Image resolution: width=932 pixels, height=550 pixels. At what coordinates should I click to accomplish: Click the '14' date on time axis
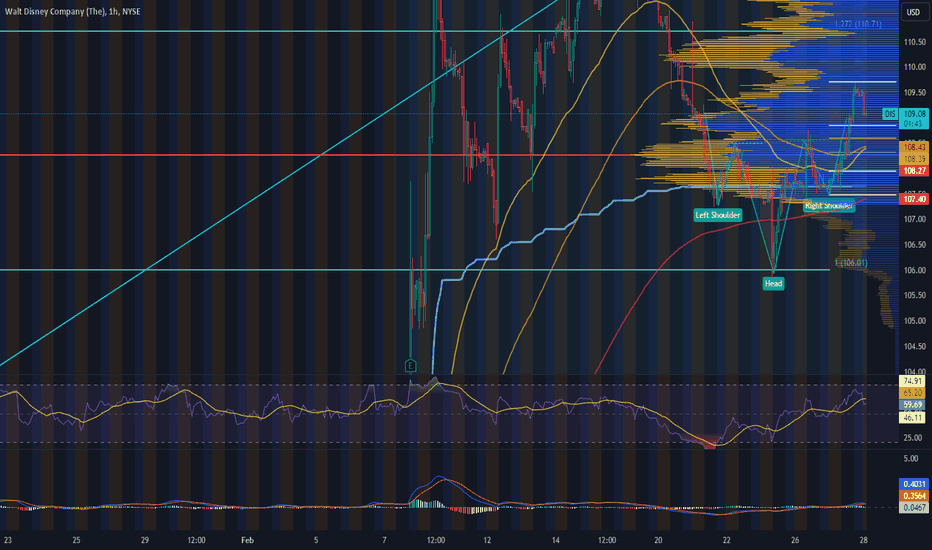pyautogui.click(x=555, y=540)
